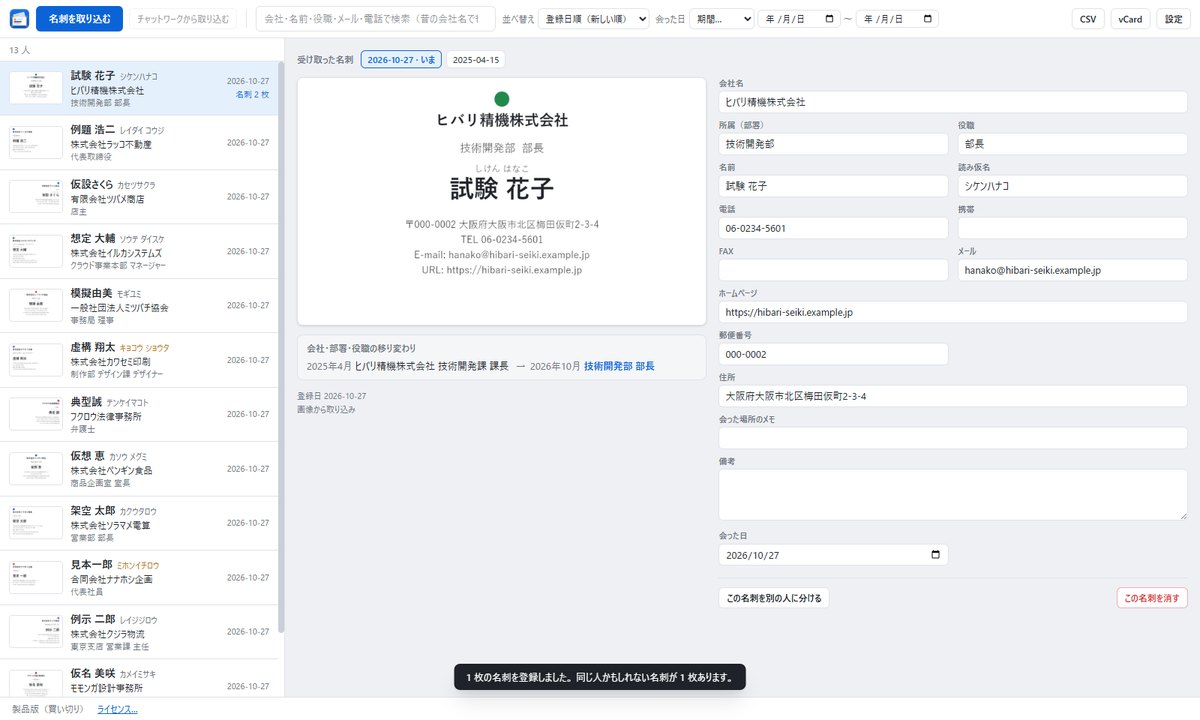Click フクロウ法律事務所 company text

point(106,416)
